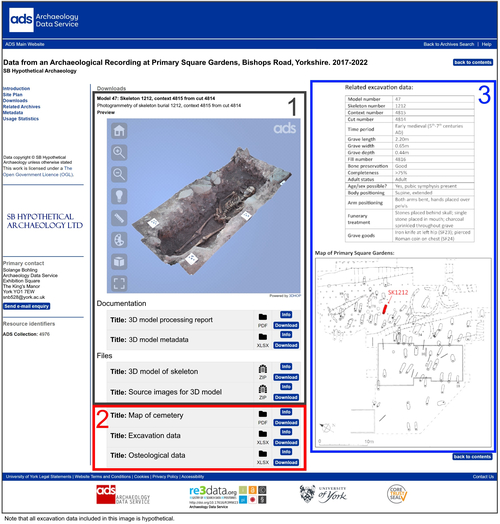Open the Cookies footer link
The width and height of the screenshot is (500, 524).
(x=142, y=477)
